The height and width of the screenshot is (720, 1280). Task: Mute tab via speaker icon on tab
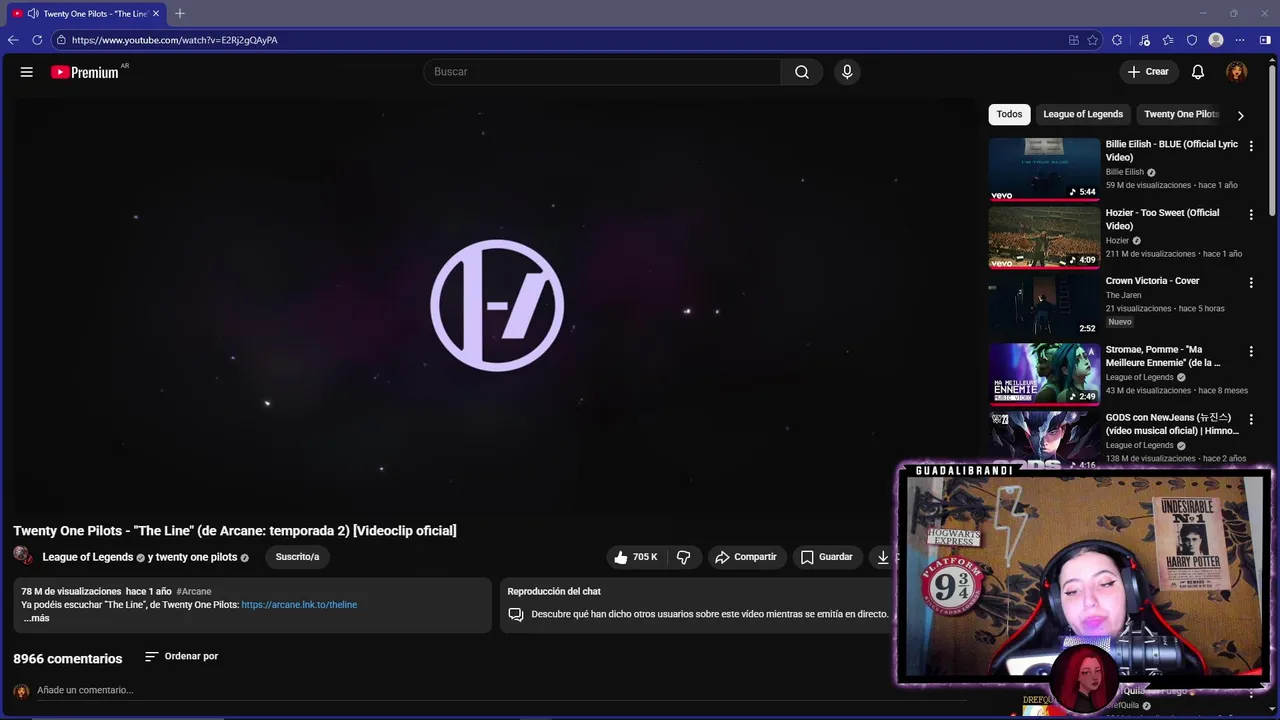coord(33,13)
